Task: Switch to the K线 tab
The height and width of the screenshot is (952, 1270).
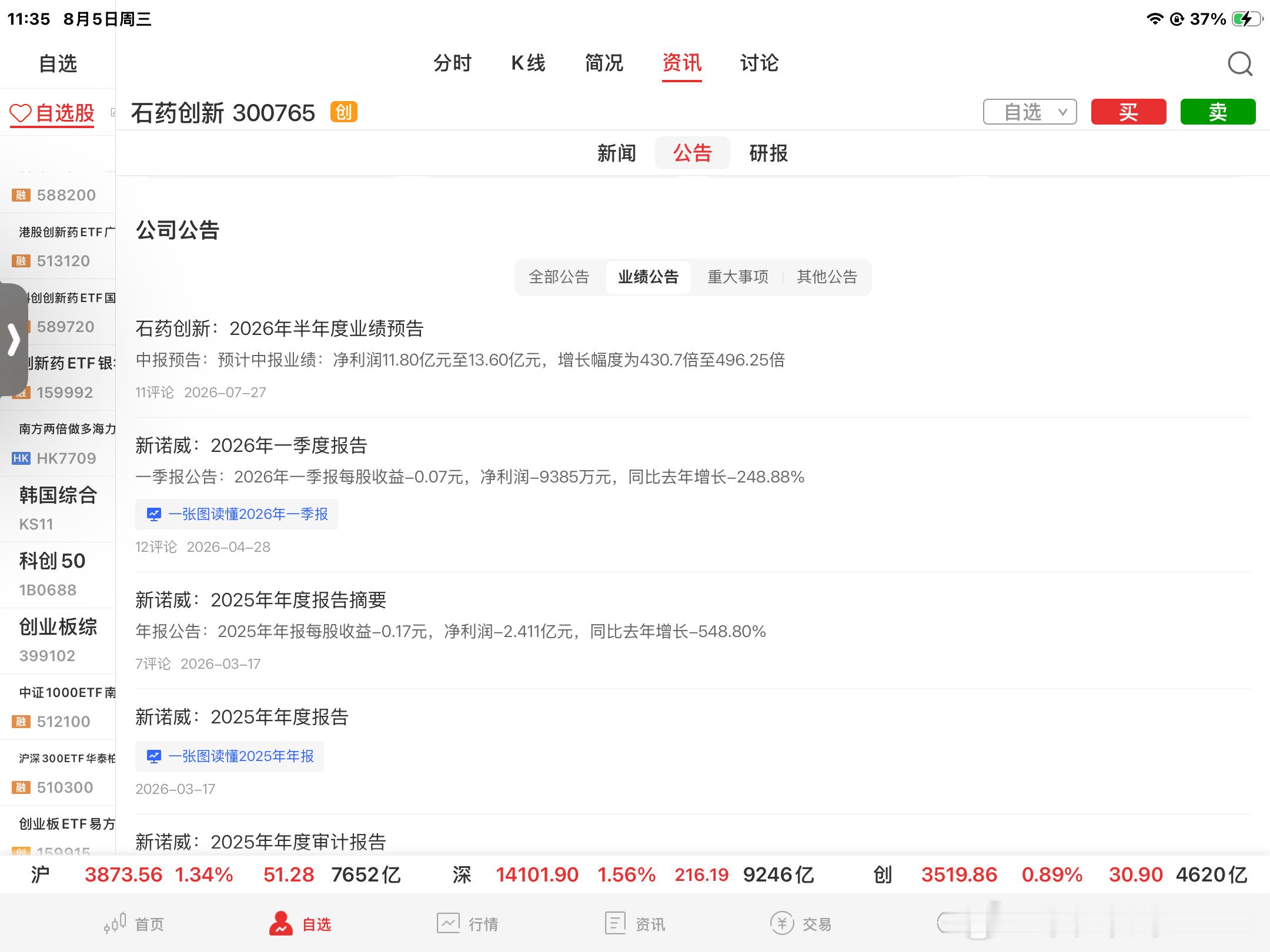Action: [528, 63]
